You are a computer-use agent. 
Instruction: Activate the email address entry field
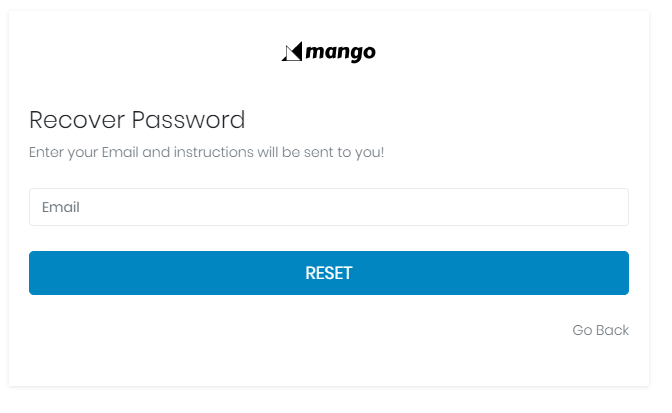[x=328, y=207]
